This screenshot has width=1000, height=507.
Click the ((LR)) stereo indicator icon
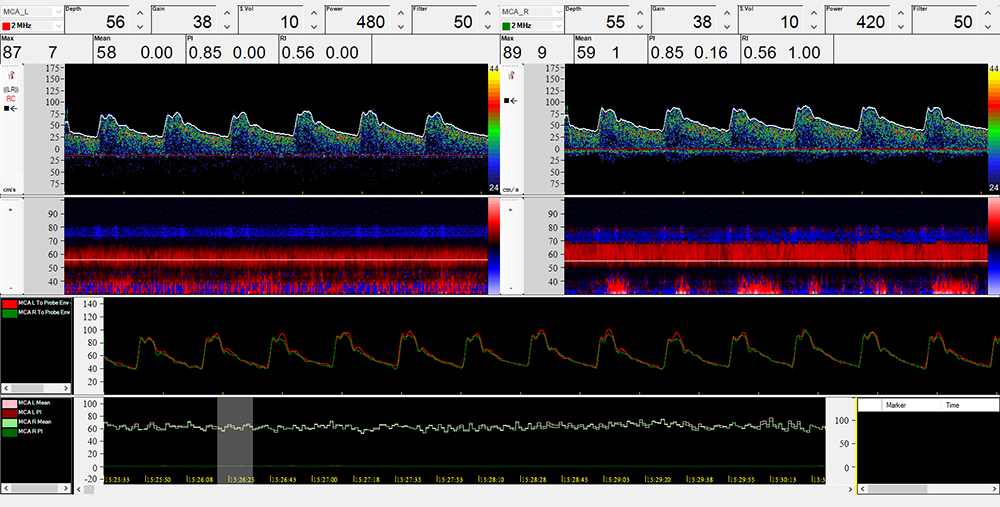click(11, 89)
